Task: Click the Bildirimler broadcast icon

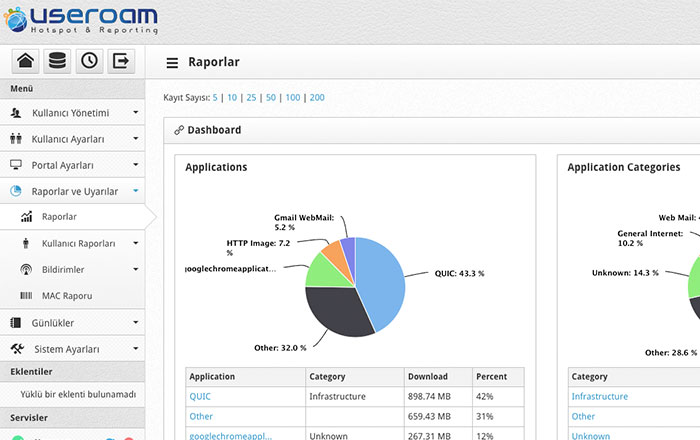Action: click(x=26, y=270)
